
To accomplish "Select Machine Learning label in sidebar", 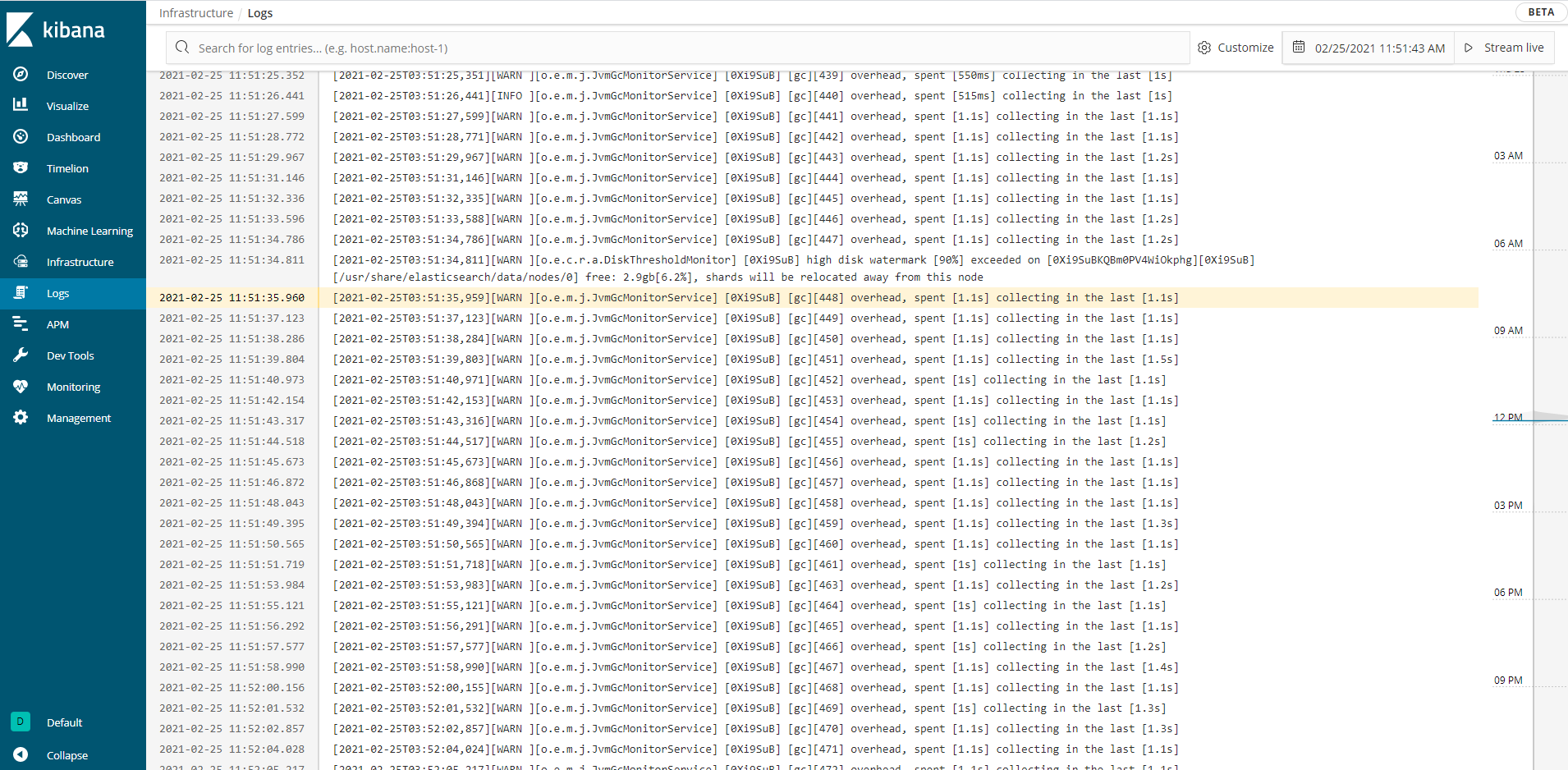I will [x=89, y=231].
